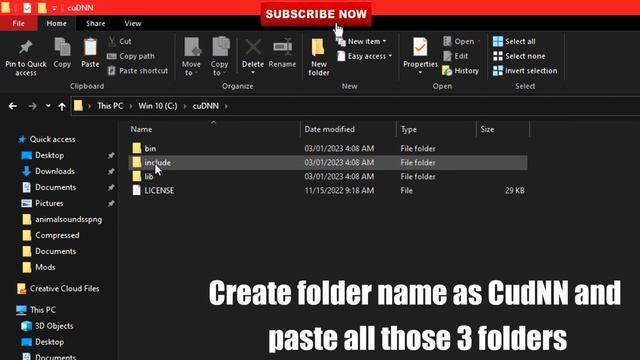Open recent locations dropdown arrow

point(48,106)
